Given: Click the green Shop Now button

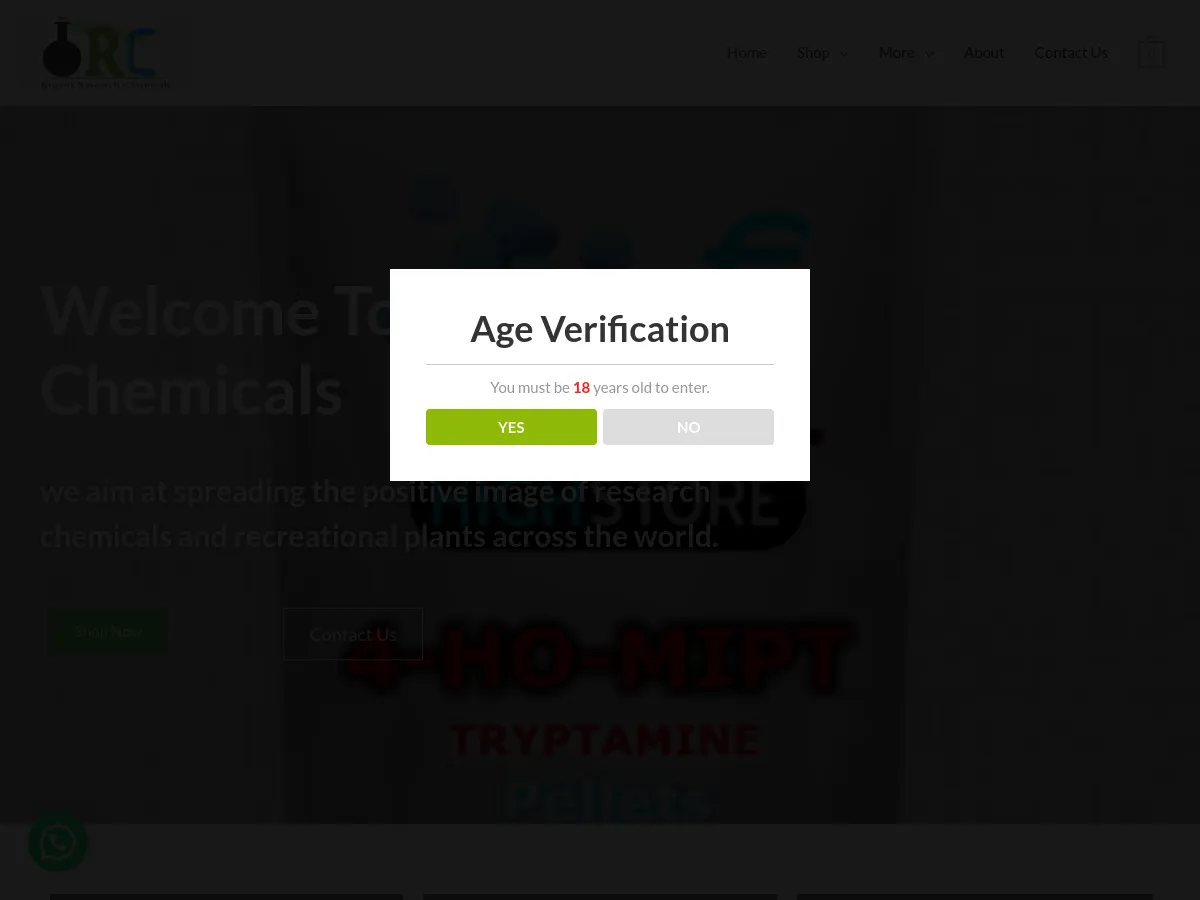Looking at the screenshot, I should pyautogui.click(x=108, y=632).
